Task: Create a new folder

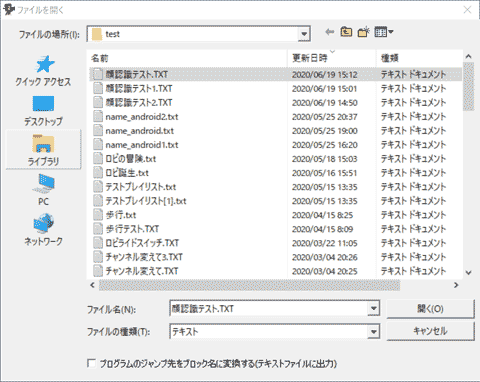Action: [x=364, y=32]
